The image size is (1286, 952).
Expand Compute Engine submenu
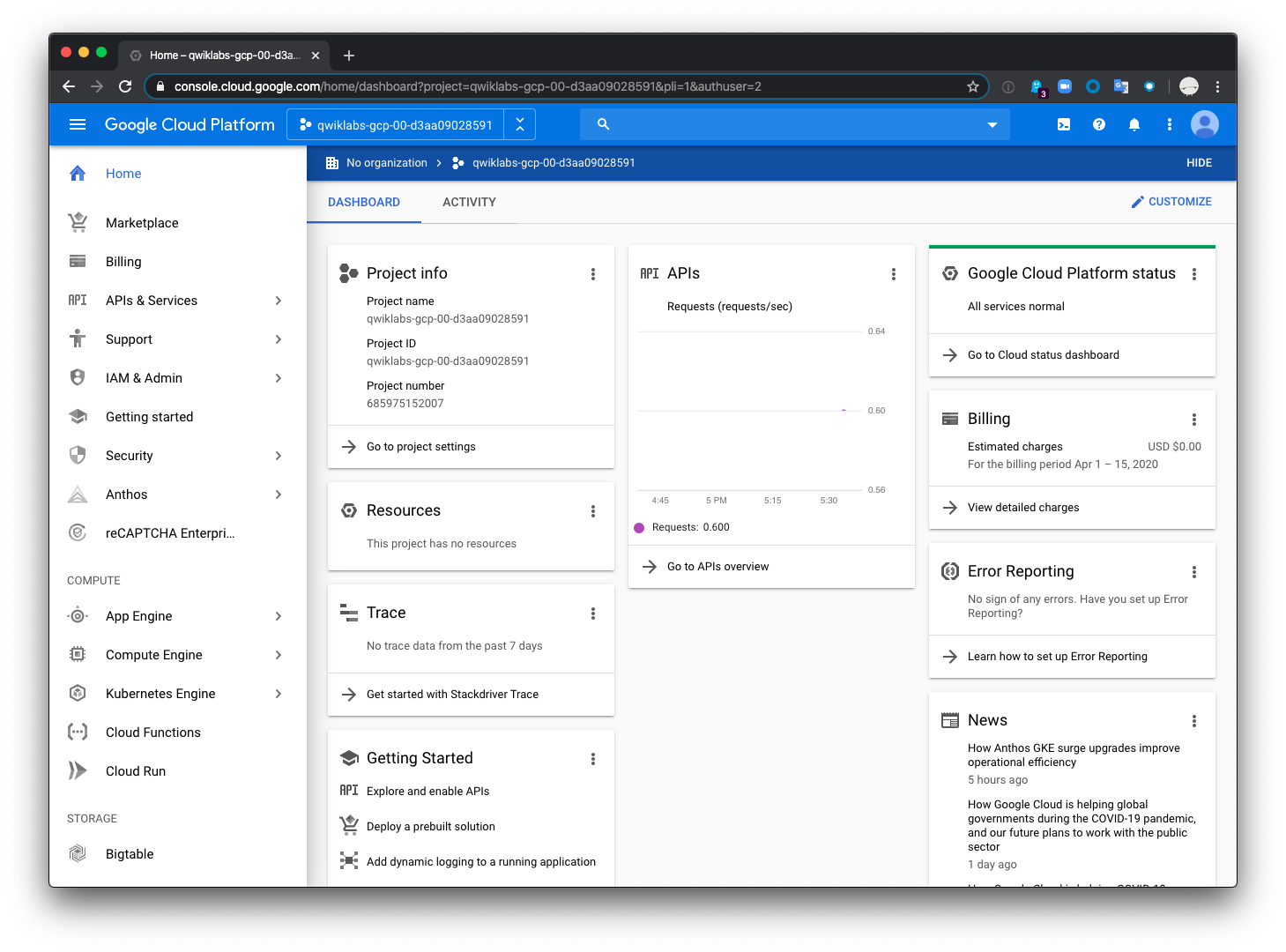coord(279,655)
